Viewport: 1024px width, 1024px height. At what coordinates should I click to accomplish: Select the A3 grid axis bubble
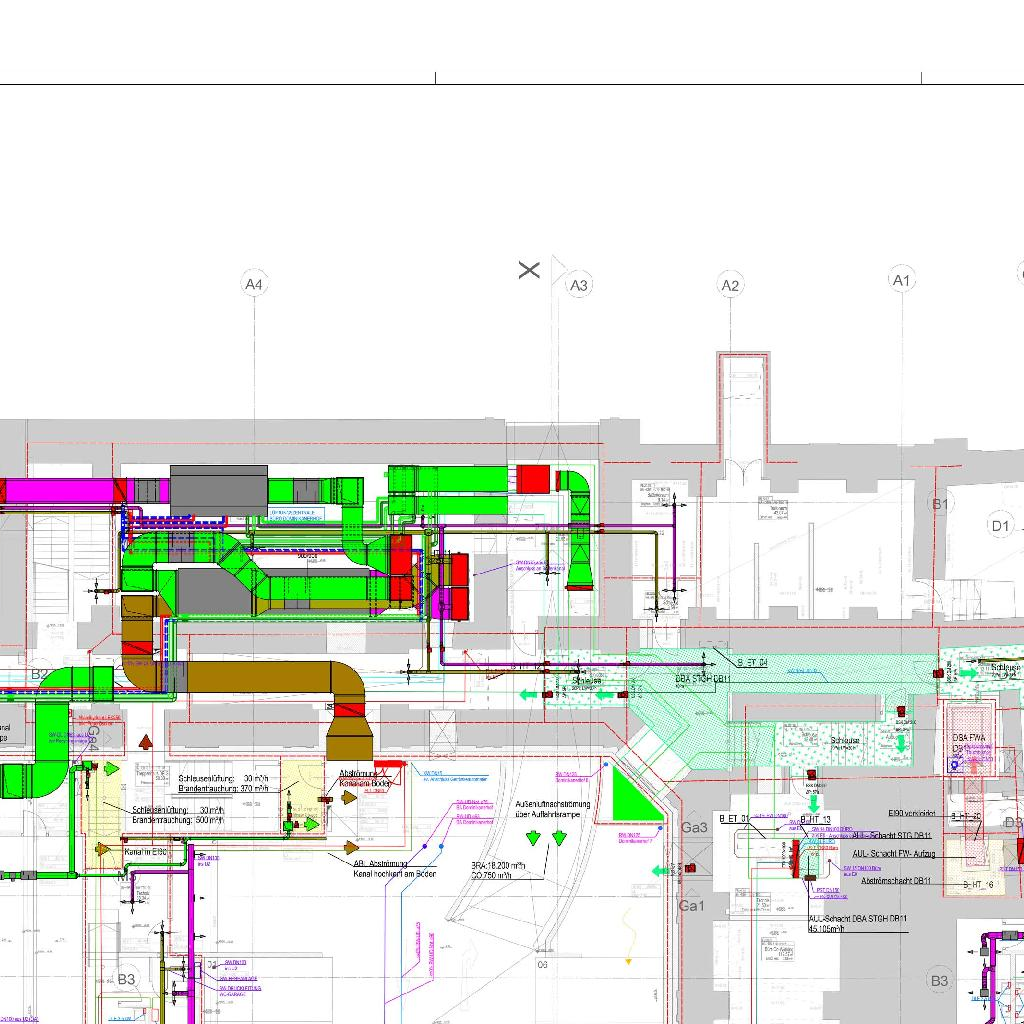tap(579, 285)
